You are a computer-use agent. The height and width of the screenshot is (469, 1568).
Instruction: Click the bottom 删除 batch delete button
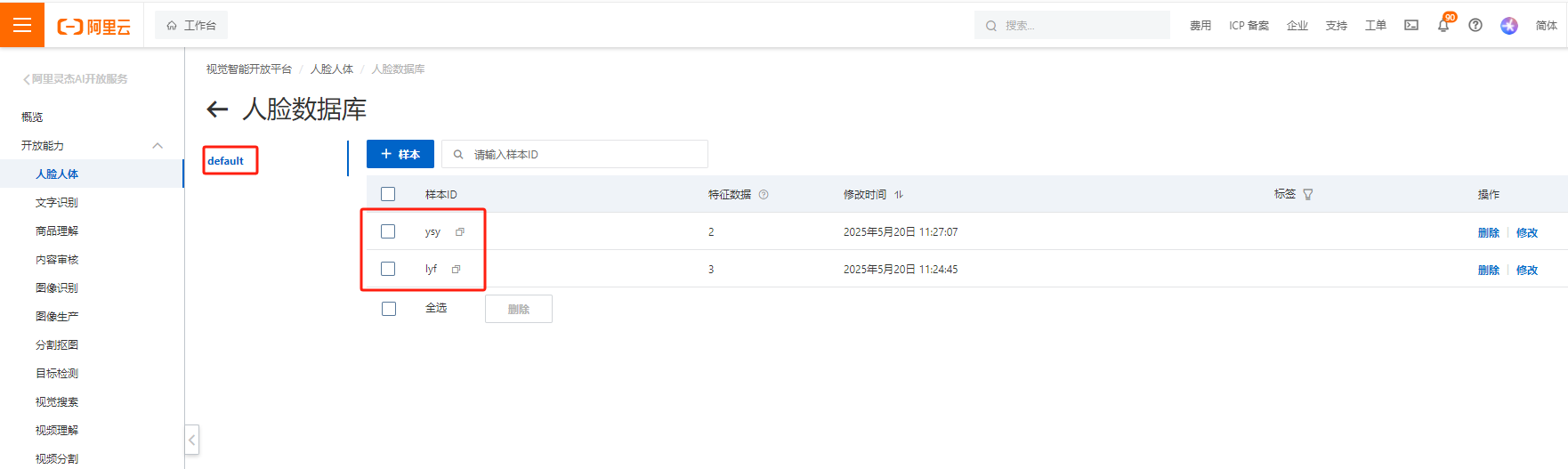click(519, 309)
